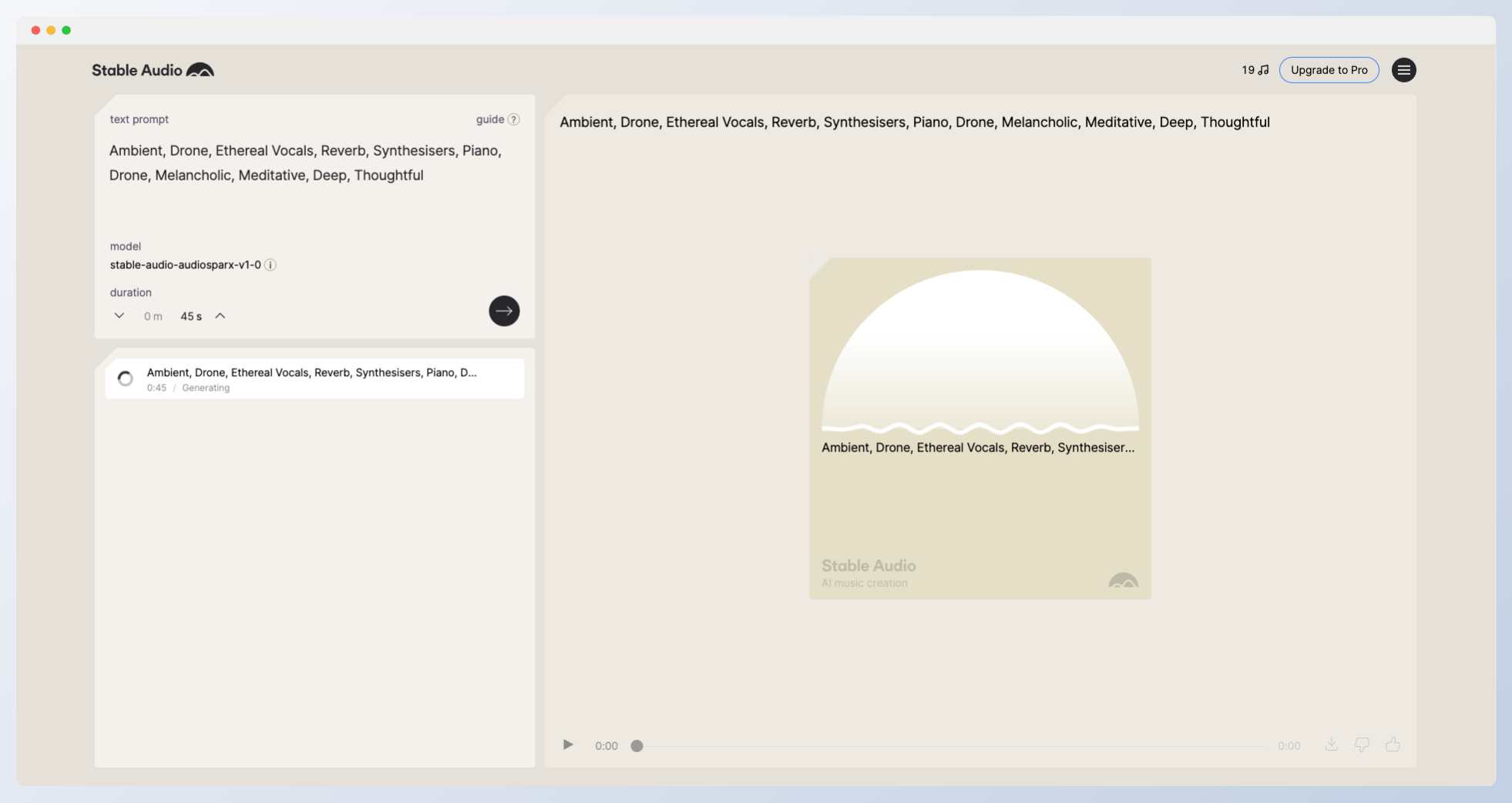This screenshot has width=1512, height=803.
Task: Decrease the duration with the down chevron
Action: 119,316
